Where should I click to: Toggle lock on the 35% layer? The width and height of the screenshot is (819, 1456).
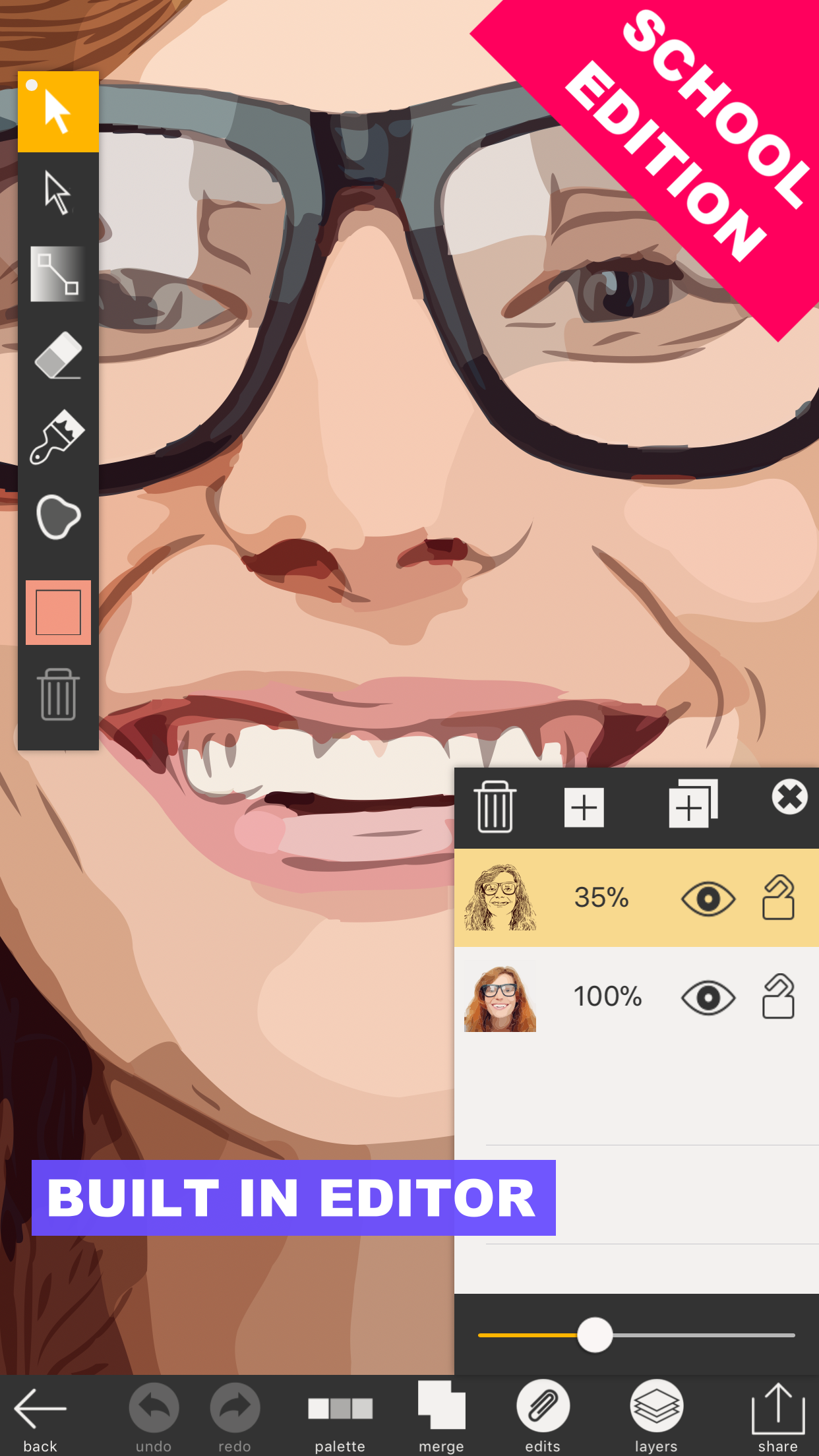(778, 897)
